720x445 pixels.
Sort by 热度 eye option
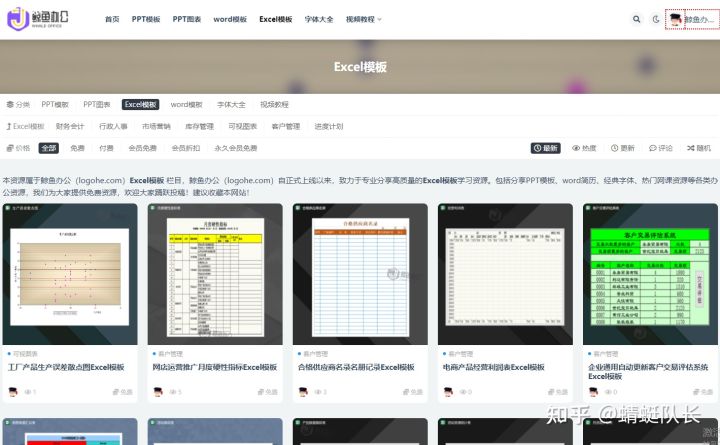pyautogui.click(x=584, y=148)
